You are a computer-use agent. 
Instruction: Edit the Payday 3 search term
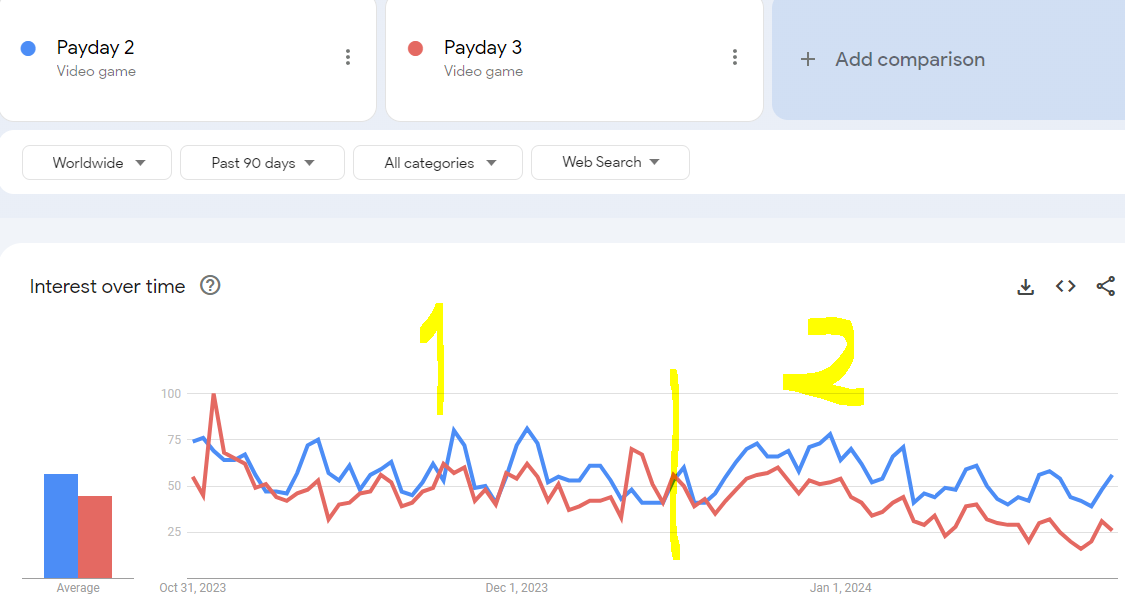(x=483, y=48)
